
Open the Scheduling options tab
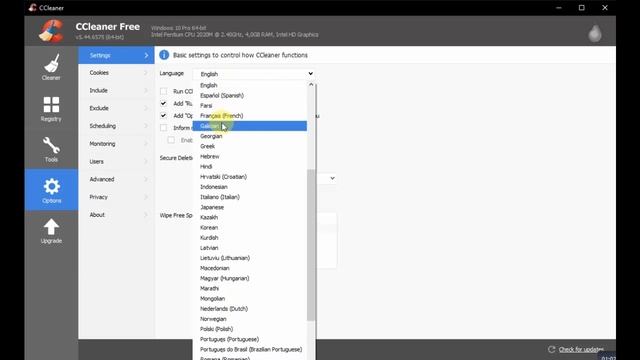click(116, 126)
